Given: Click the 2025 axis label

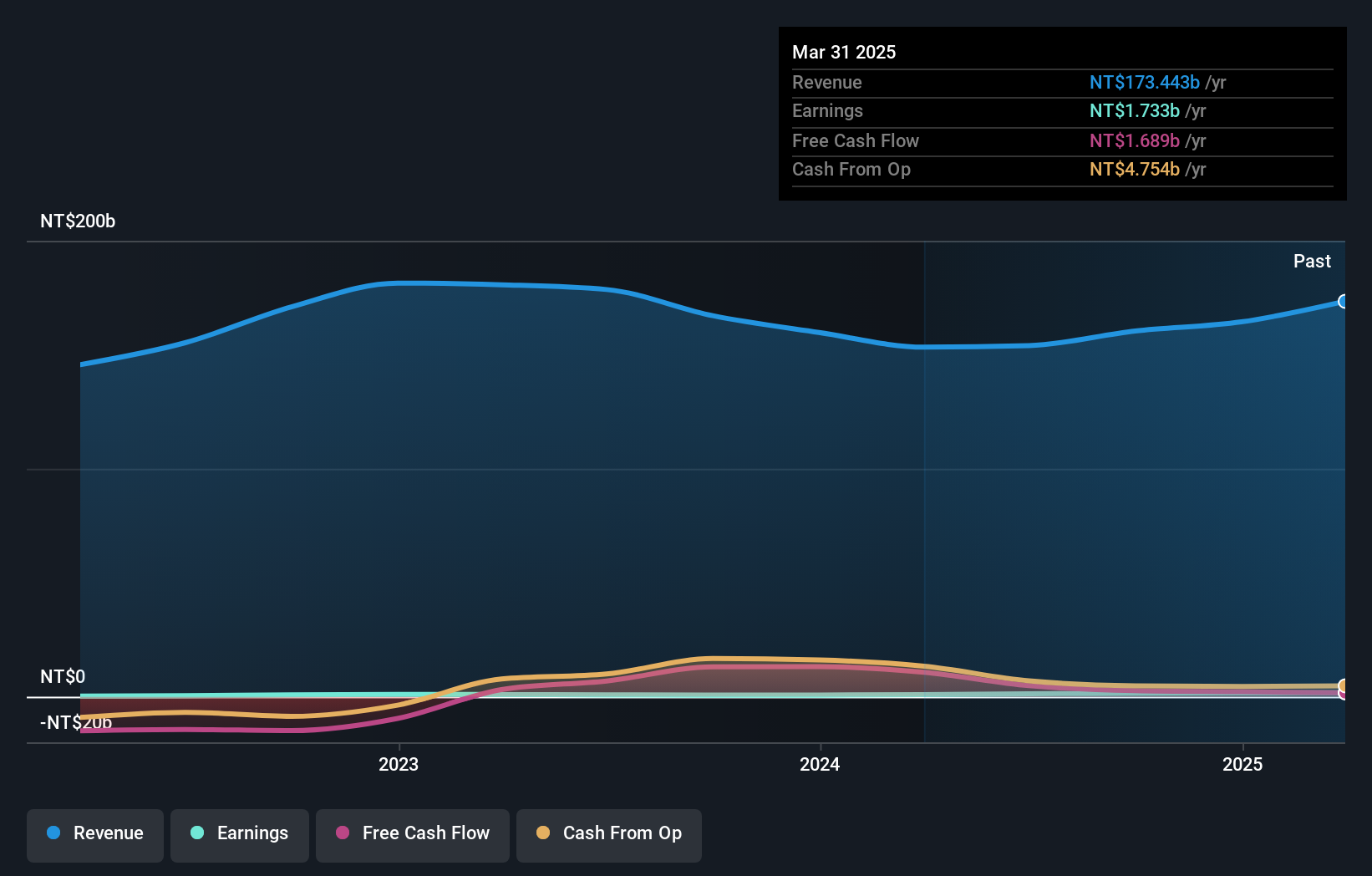Looking at the screenshot, I should [x=1242, y=764].
